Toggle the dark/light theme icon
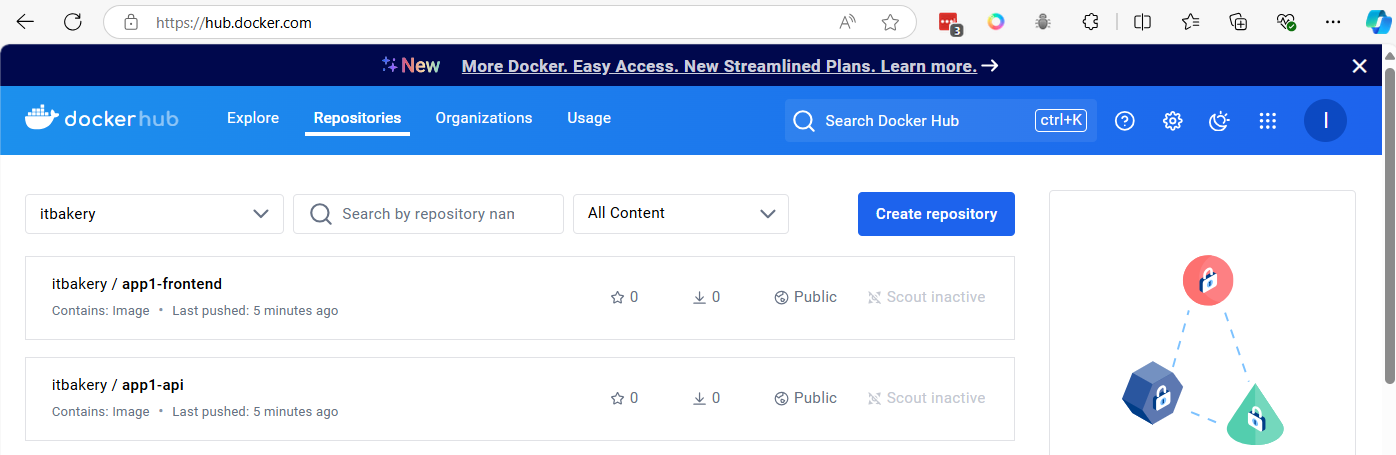1396x455 pixels. [x=1219, y=121]
